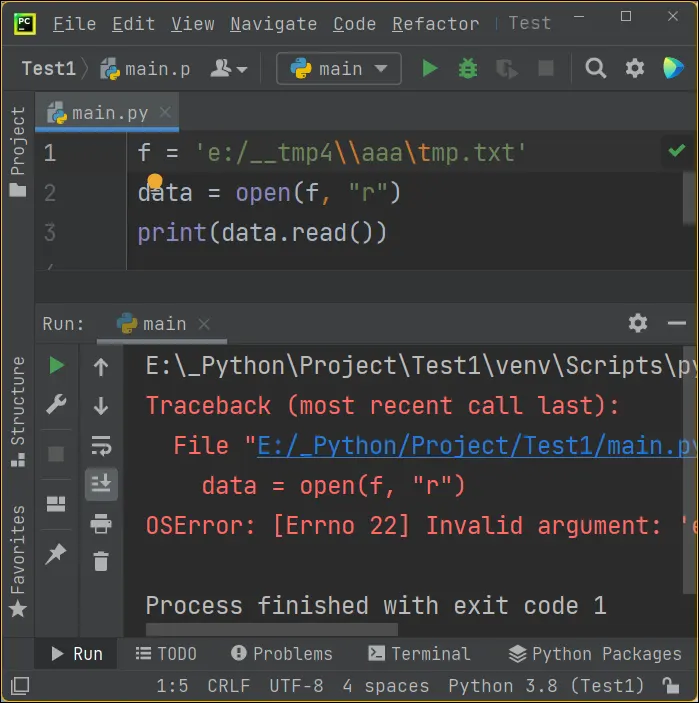Click the print console output icon
This screenshot has height=703, width=699.
(x=101, y=524)
